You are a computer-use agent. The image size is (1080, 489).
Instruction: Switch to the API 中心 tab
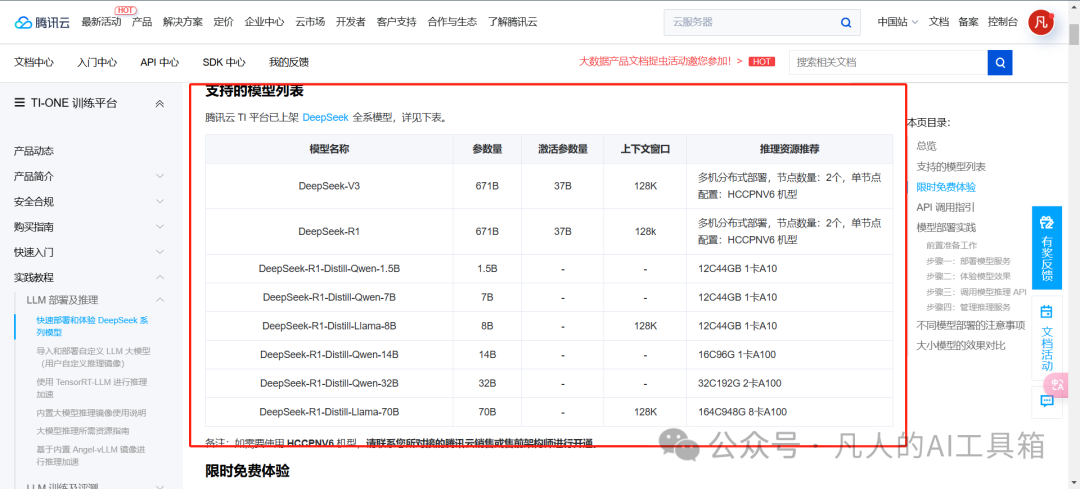tap(160, 62)
